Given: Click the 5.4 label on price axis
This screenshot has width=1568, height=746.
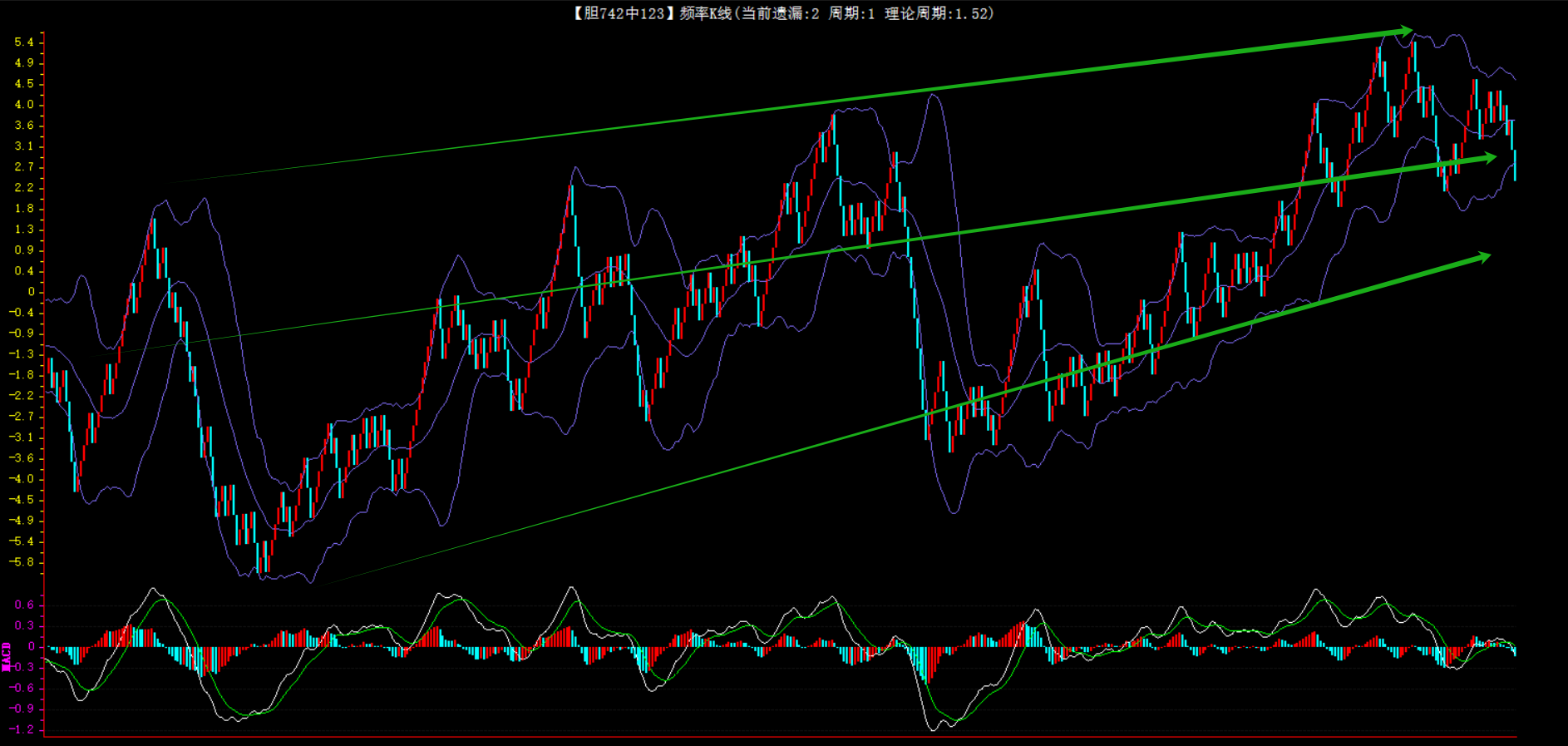Looking at the screenshot, I should coord(24,42).
